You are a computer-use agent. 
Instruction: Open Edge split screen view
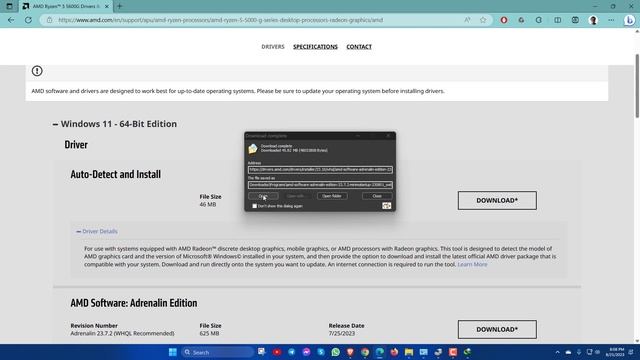pos(558,20)
